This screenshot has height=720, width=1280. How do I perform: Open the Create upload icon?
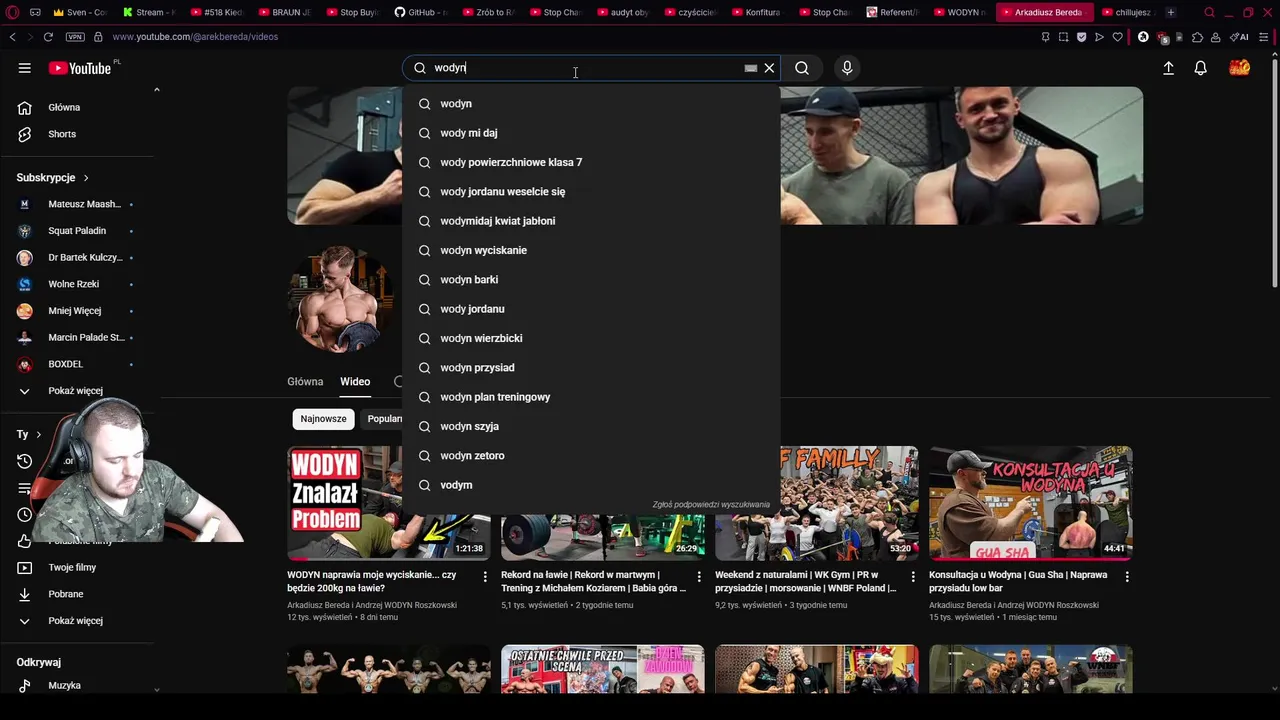click(1168, 68)
